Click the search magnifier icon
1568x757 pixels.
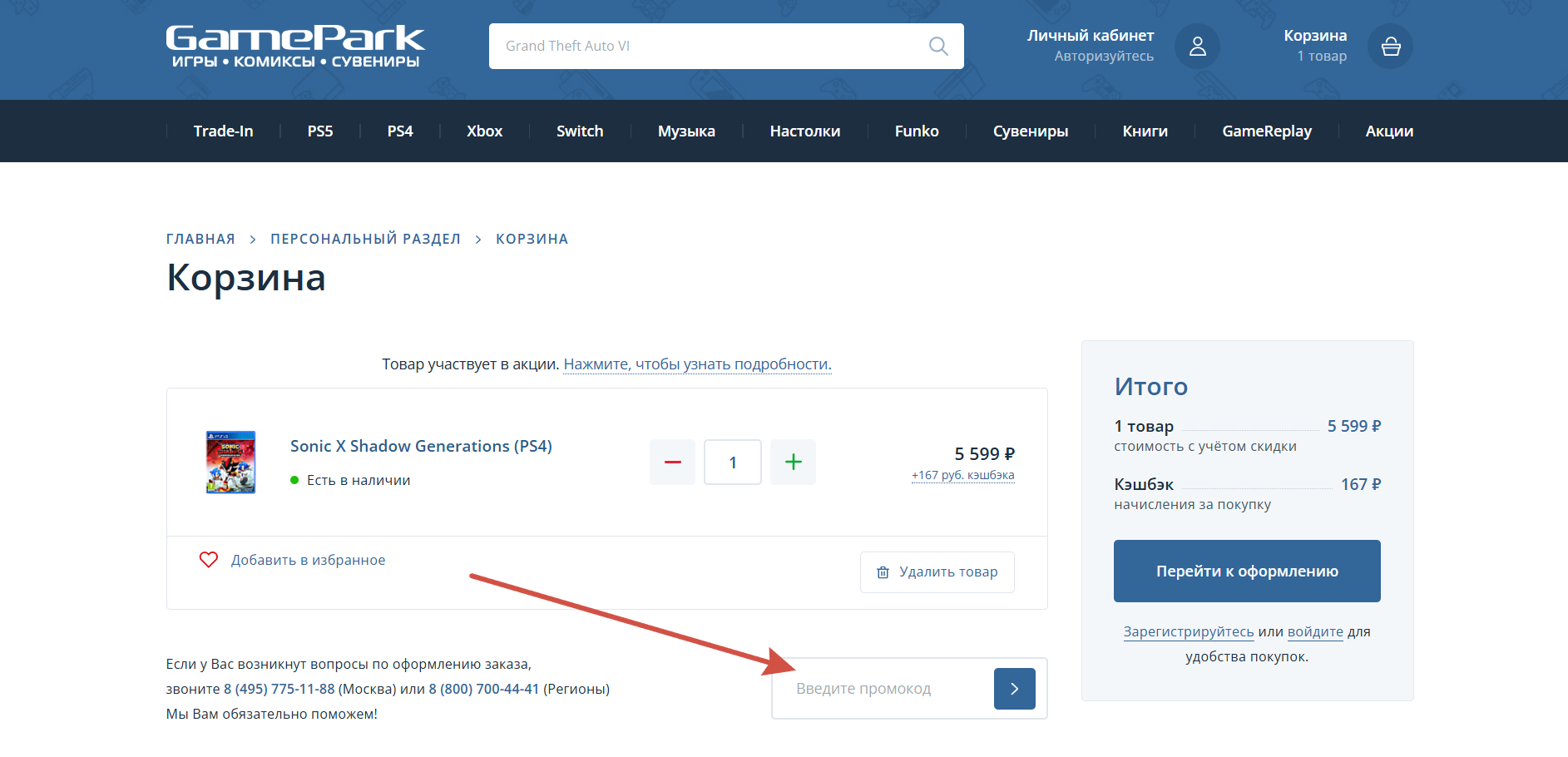[938, 46]
